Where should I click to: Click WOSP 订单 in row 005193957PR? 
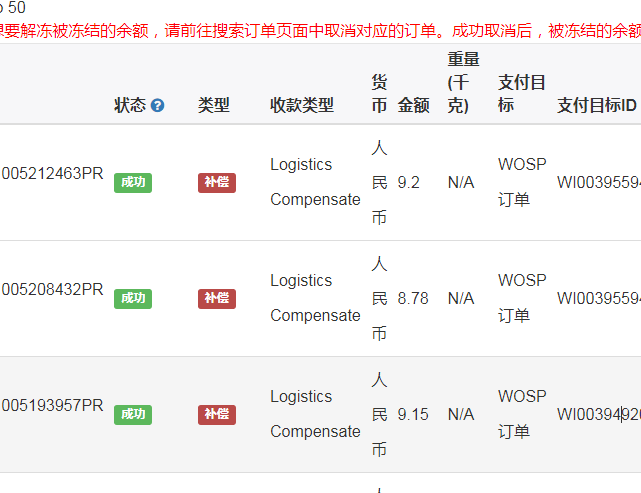click(522, 414)
